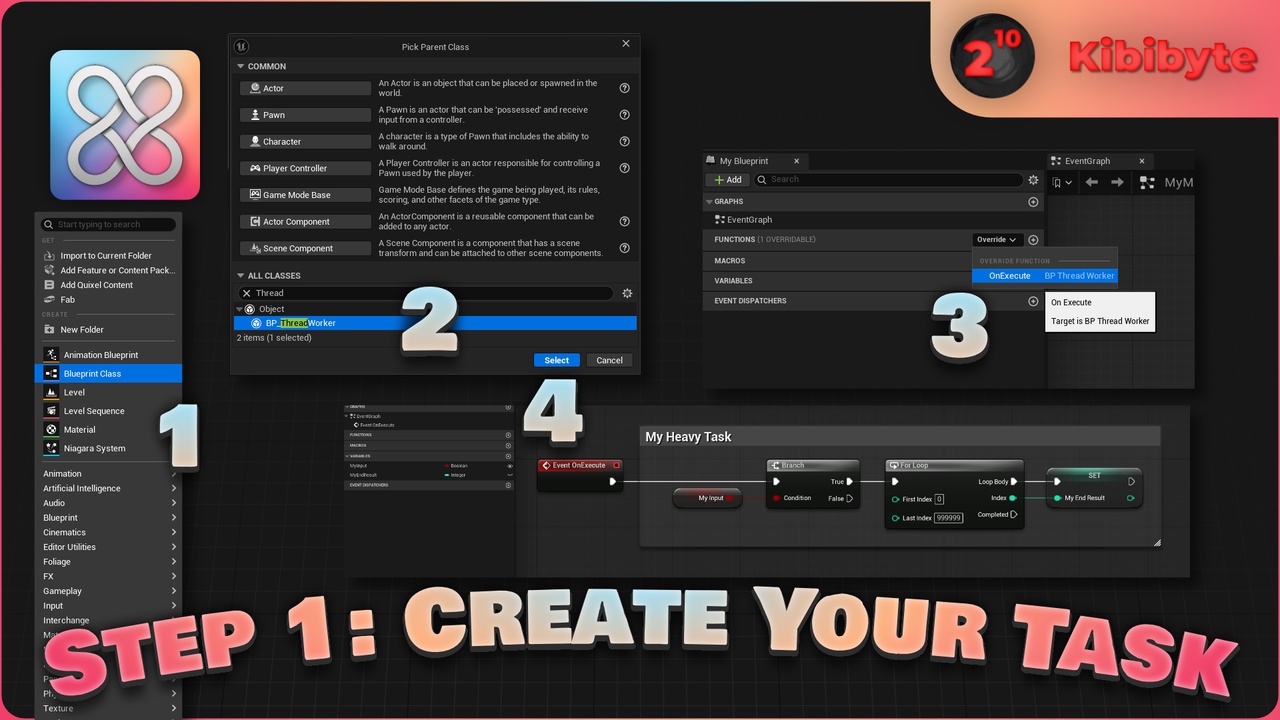1280x720 pixels.
Task: Click the Add Quixel Content icon
Action: point(50,285)
